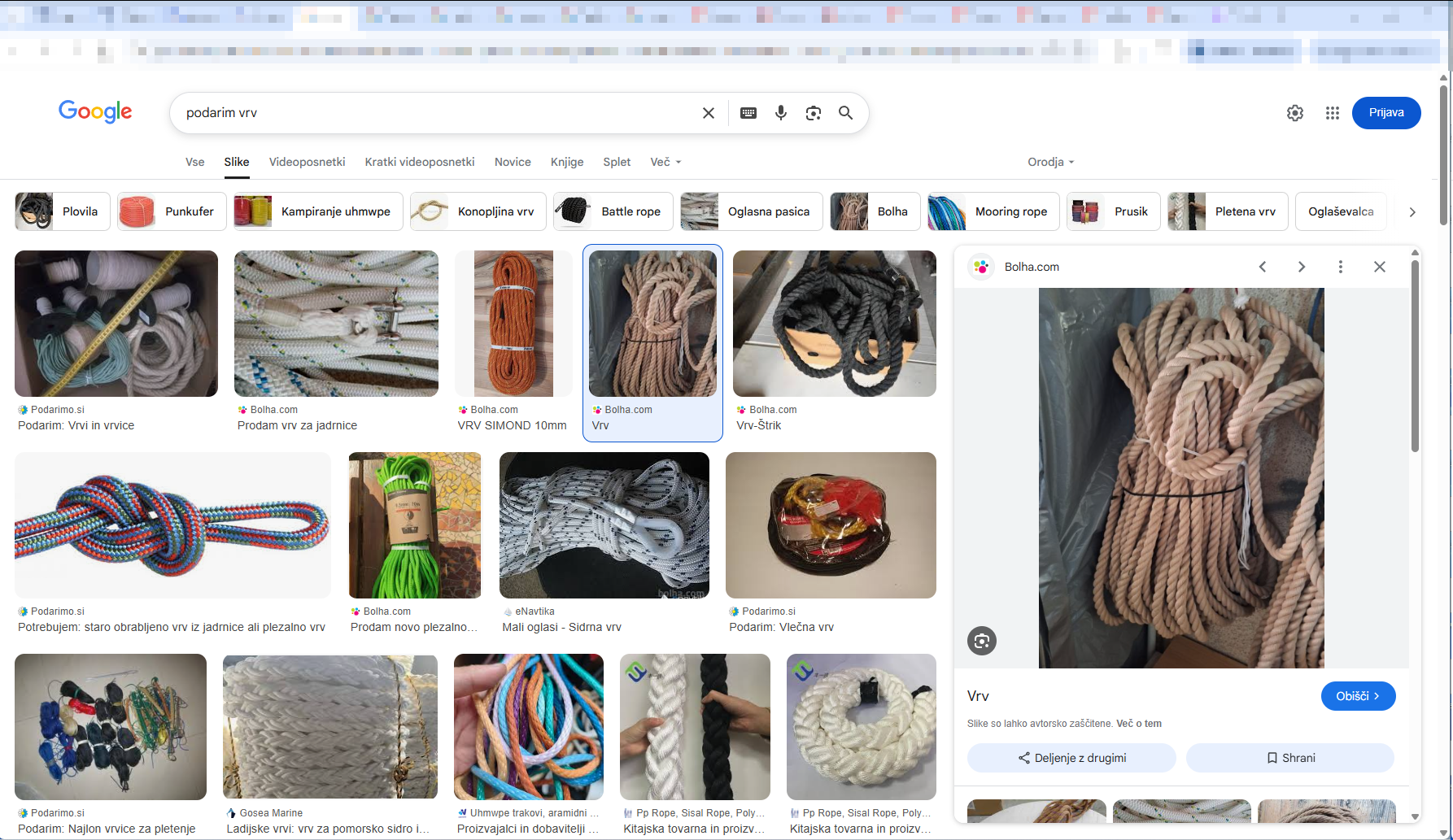This screenshot has width=1453, height=840.
Task: Open the Več o tem link
Action: pos(1139,724)
